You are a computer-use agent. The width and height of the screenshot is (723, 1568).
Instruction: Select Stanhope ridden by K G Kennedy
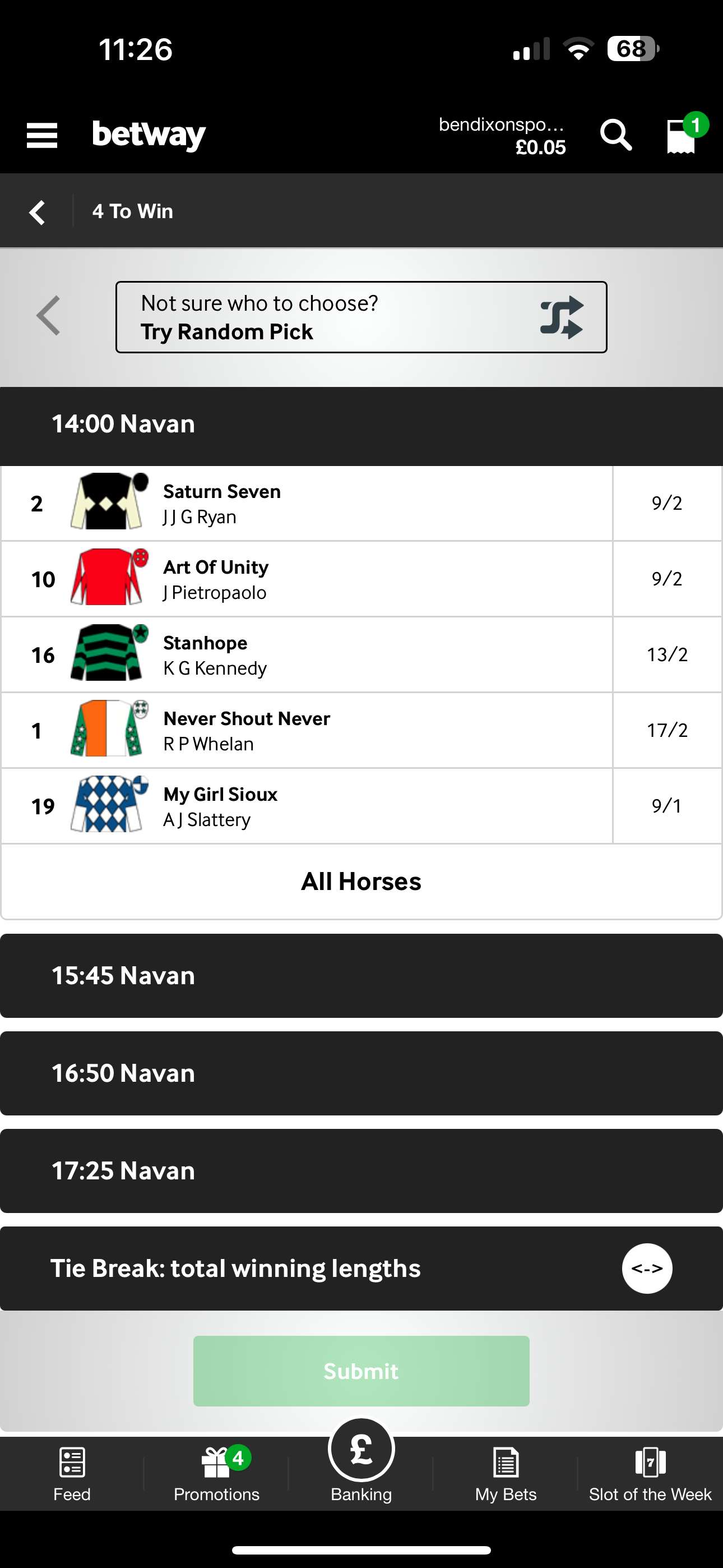(x=361, y=654)
